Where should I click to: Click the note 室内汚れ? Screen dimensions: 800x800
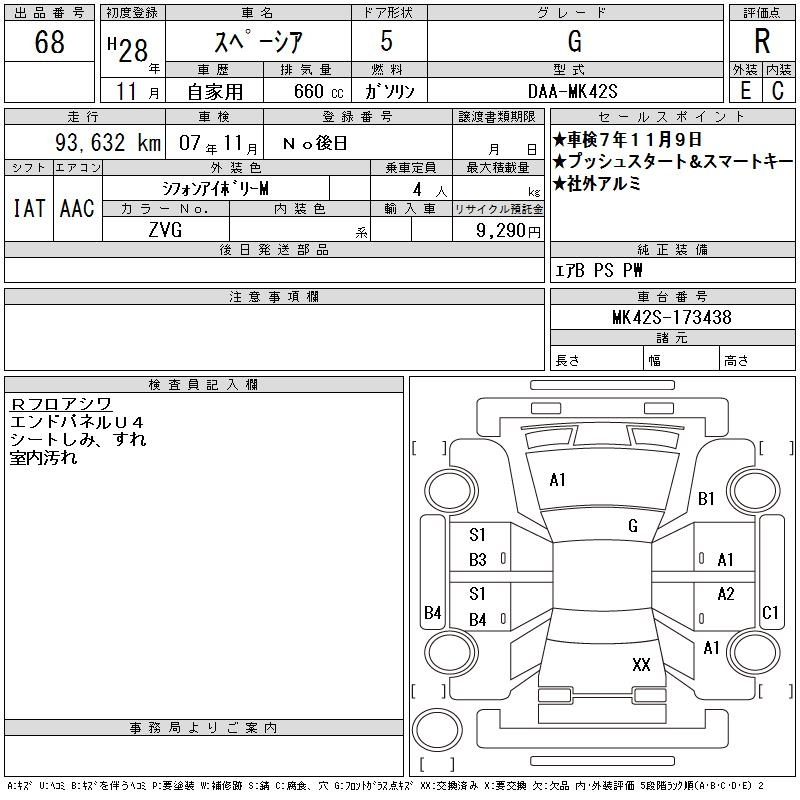pyautogui.click(x=43, y=458)
